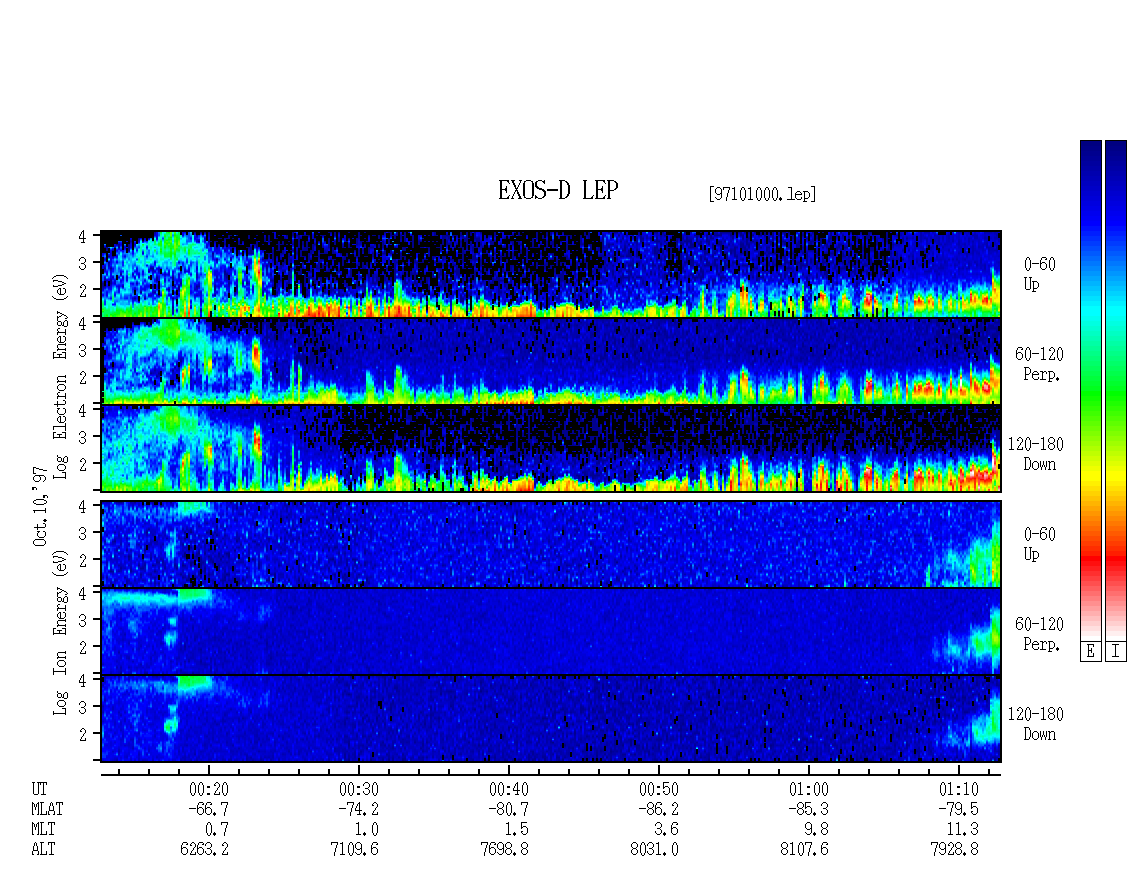Click the MLT value 0.7
This screenshot has width=1130, height=875.
[x=216, y=830]
